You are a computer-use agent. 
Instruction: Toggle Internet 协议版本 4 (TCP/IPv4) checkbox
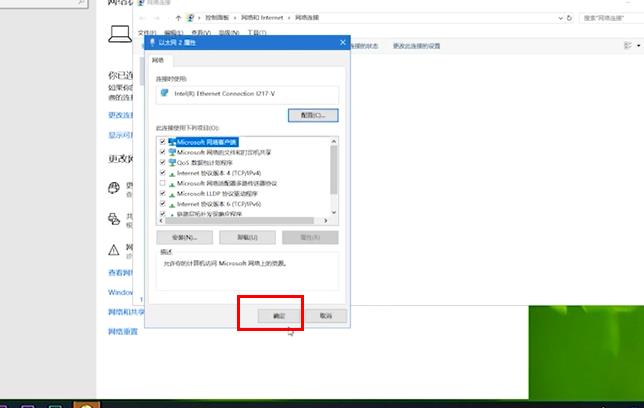point(163,173)
